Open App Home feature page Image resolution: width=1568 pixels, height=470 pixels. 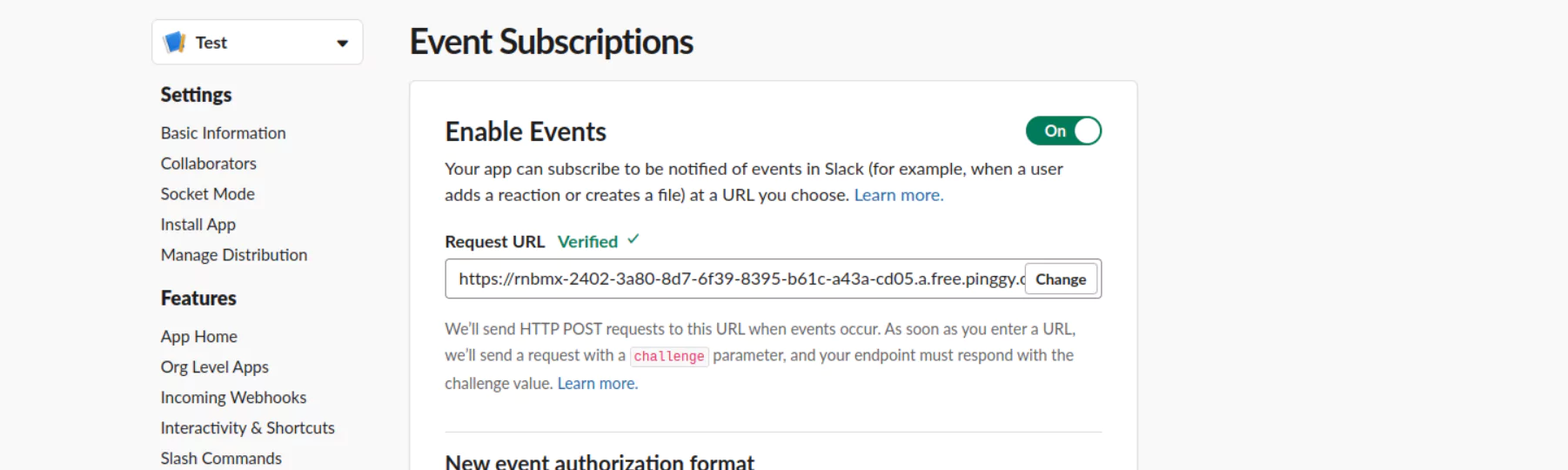199,337
